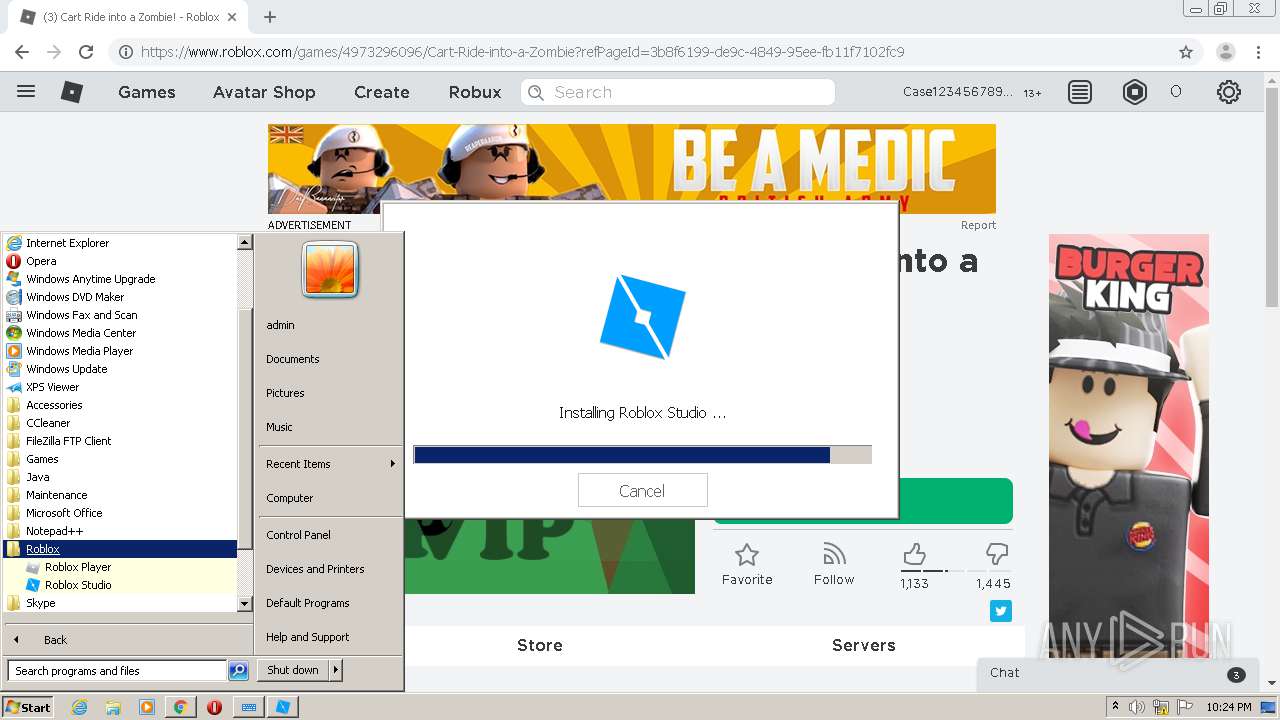The height and width of the screenshot is (720, 1280).
Task: Expand the Skype folder
Action: point(41,603)
